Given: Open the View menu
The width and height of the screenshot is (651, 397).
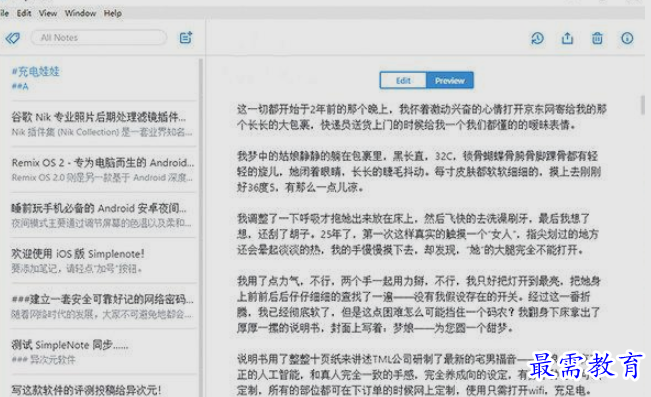Looking at the screenshot, I should coord(48,13).
